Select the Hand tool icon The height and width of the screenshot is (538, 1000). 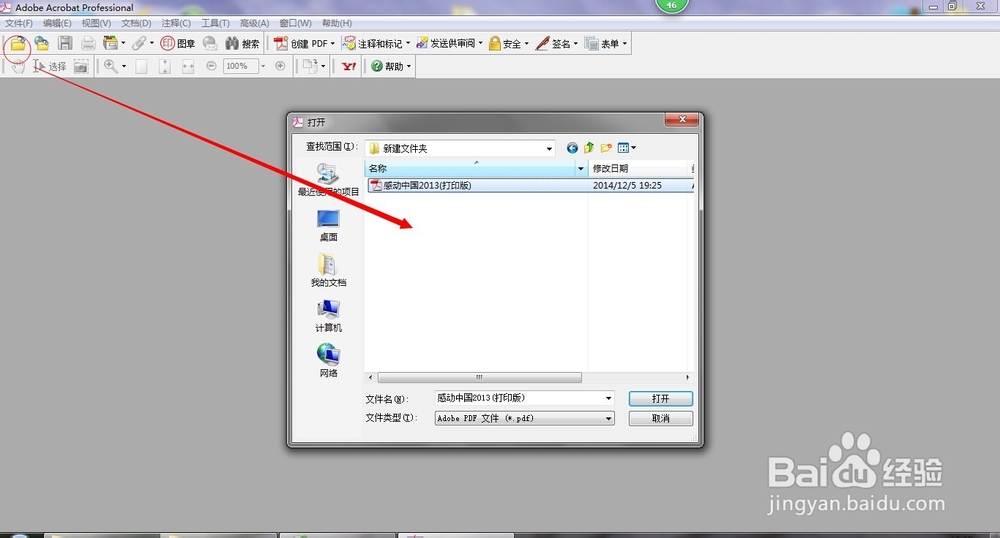[18, 66]
